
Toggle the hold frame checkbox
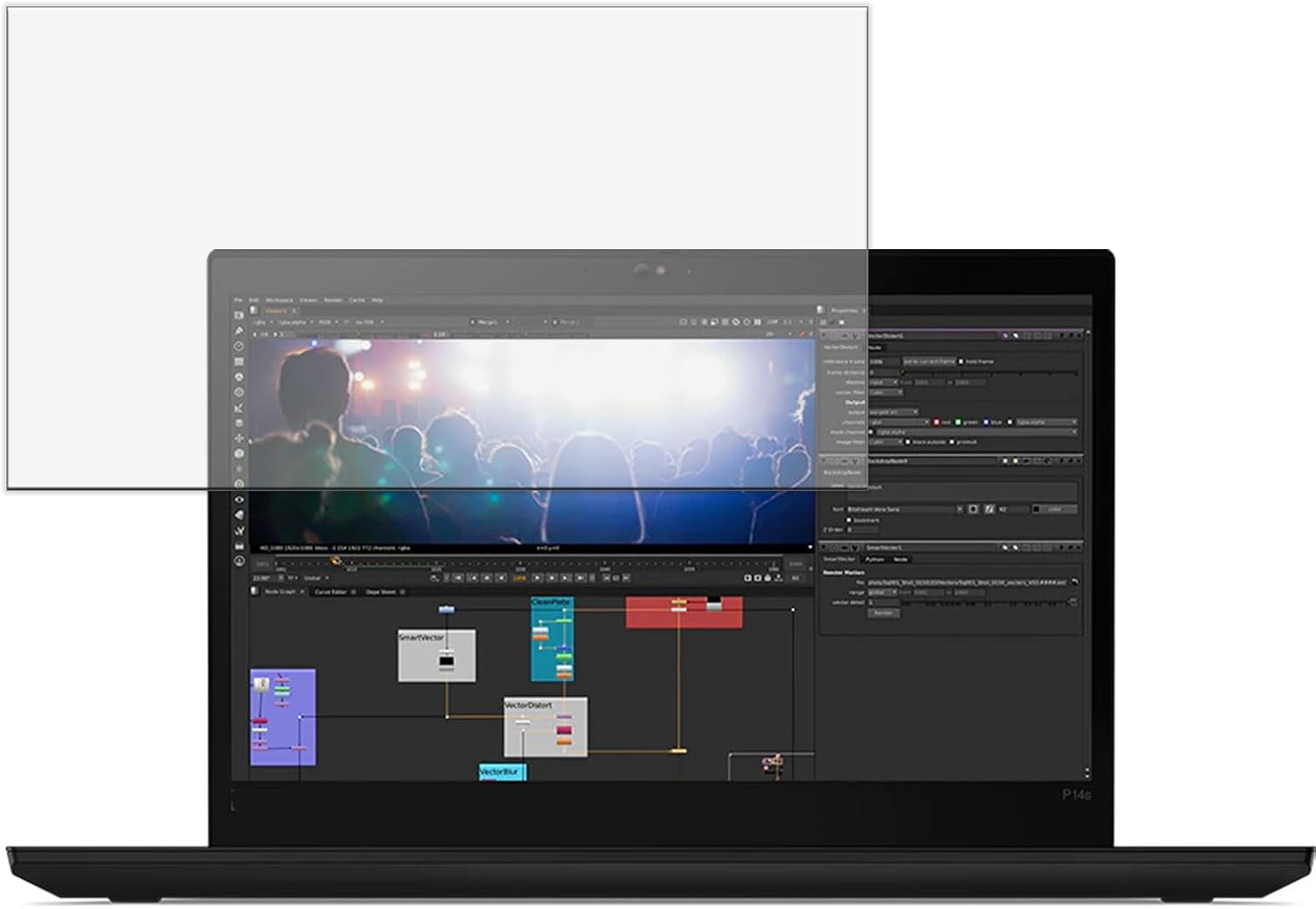(962, 361)
